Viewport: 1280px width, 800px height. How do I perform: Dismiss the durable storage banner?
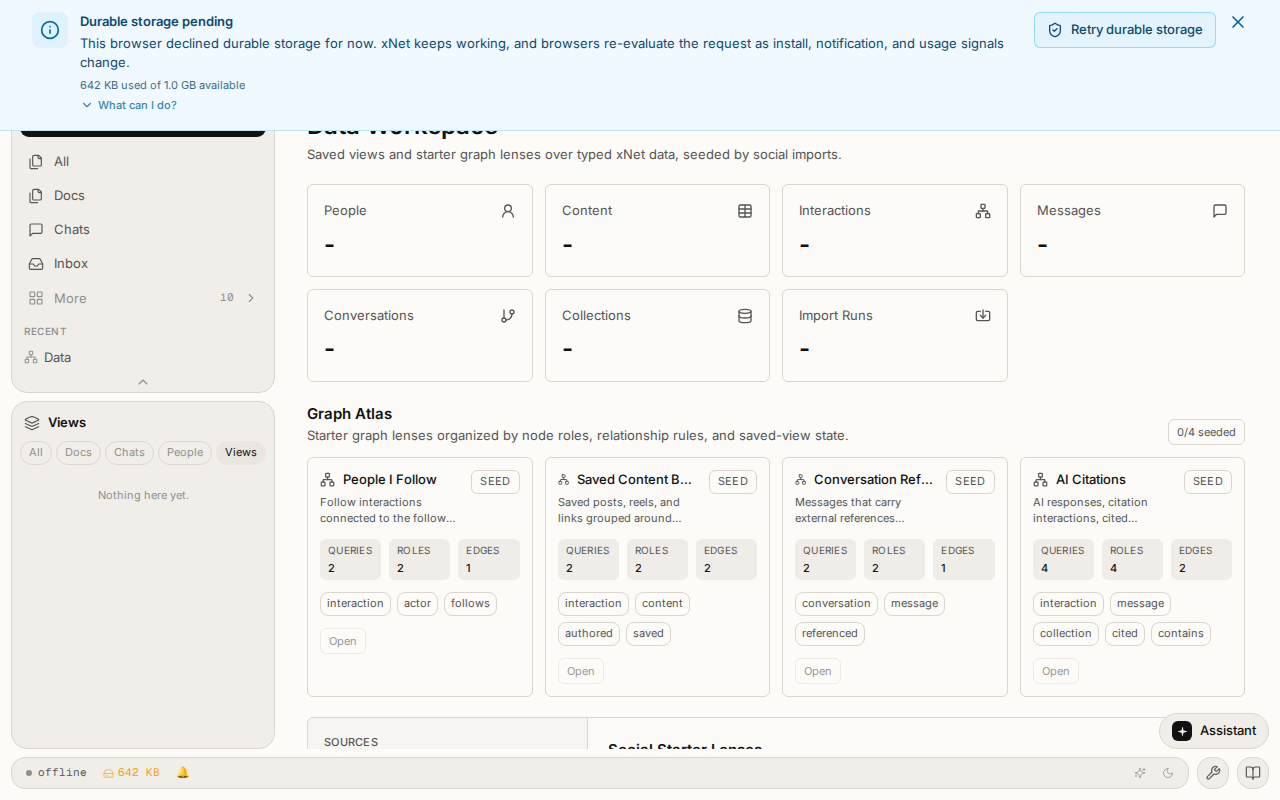1238,22
